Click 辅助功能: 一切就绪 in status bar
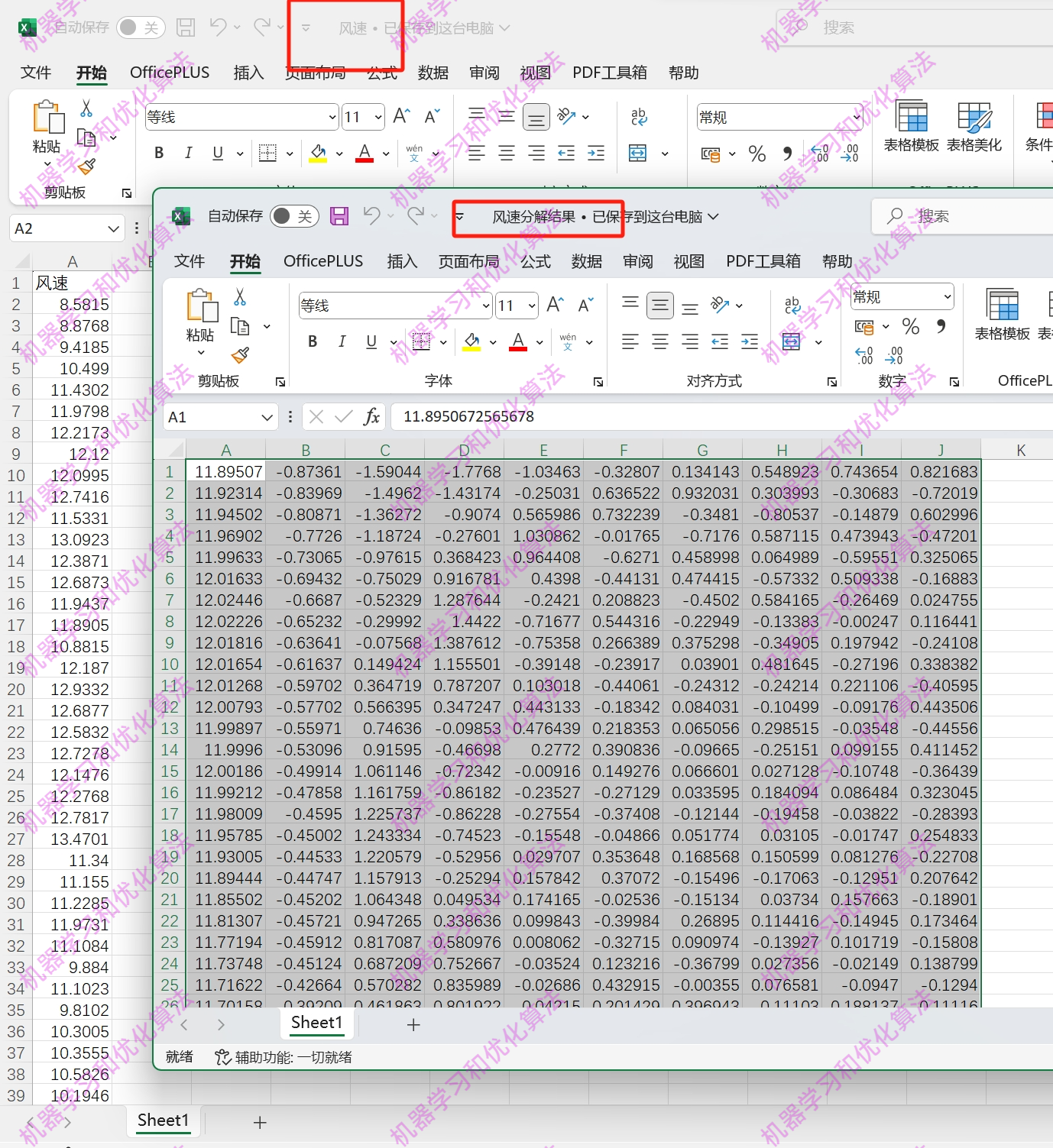Viewport: 1053px width, 1148px height. tap(283, 1057)
